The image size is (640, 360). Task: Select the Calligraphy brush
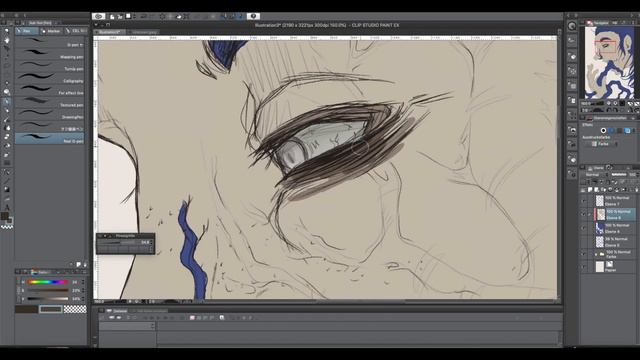(x=50, y=79)
